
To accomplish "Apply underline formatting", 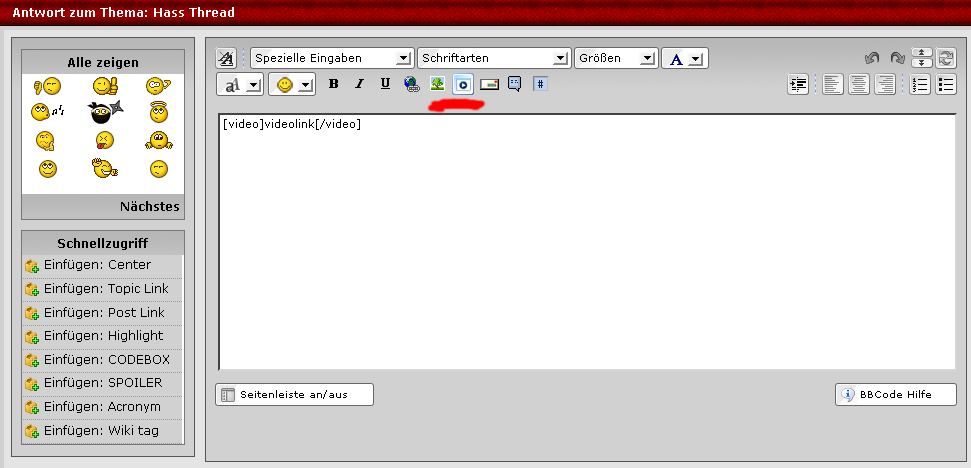I will (x=385, y=84).
